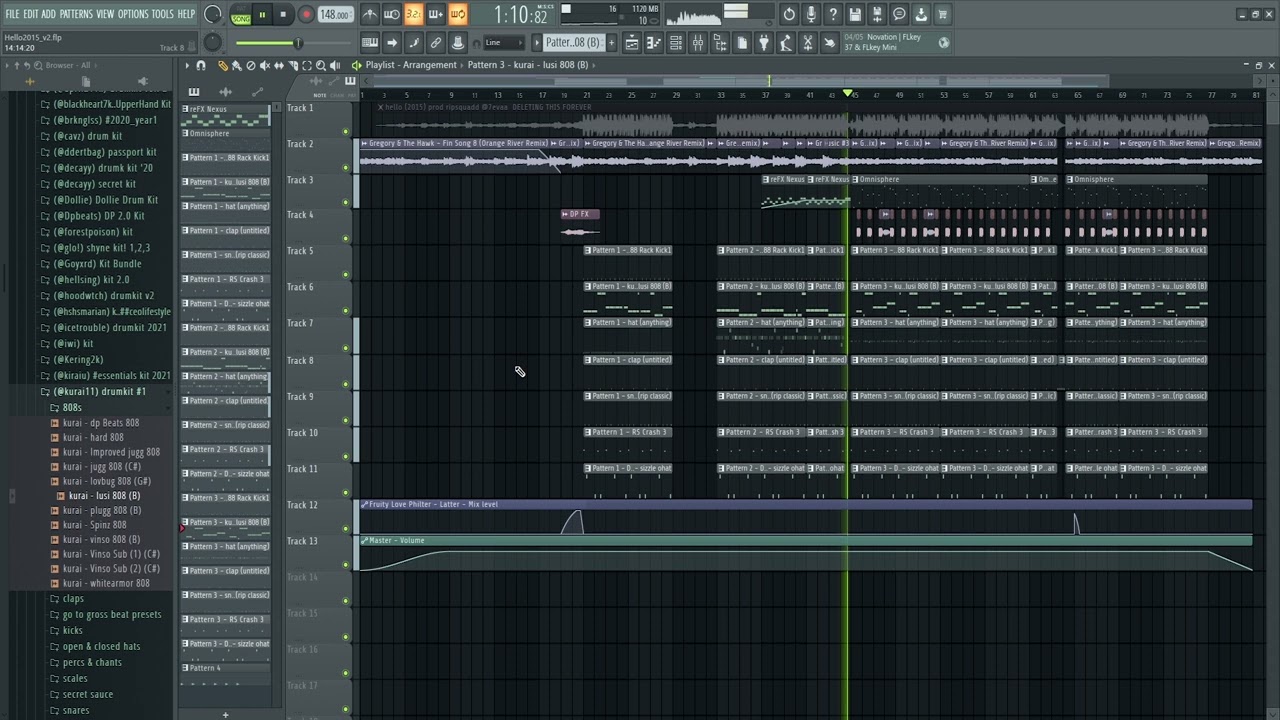Screen dimensions: 1280x720
Task: Mute Track 10 with its green light
Action: (346, 456)
